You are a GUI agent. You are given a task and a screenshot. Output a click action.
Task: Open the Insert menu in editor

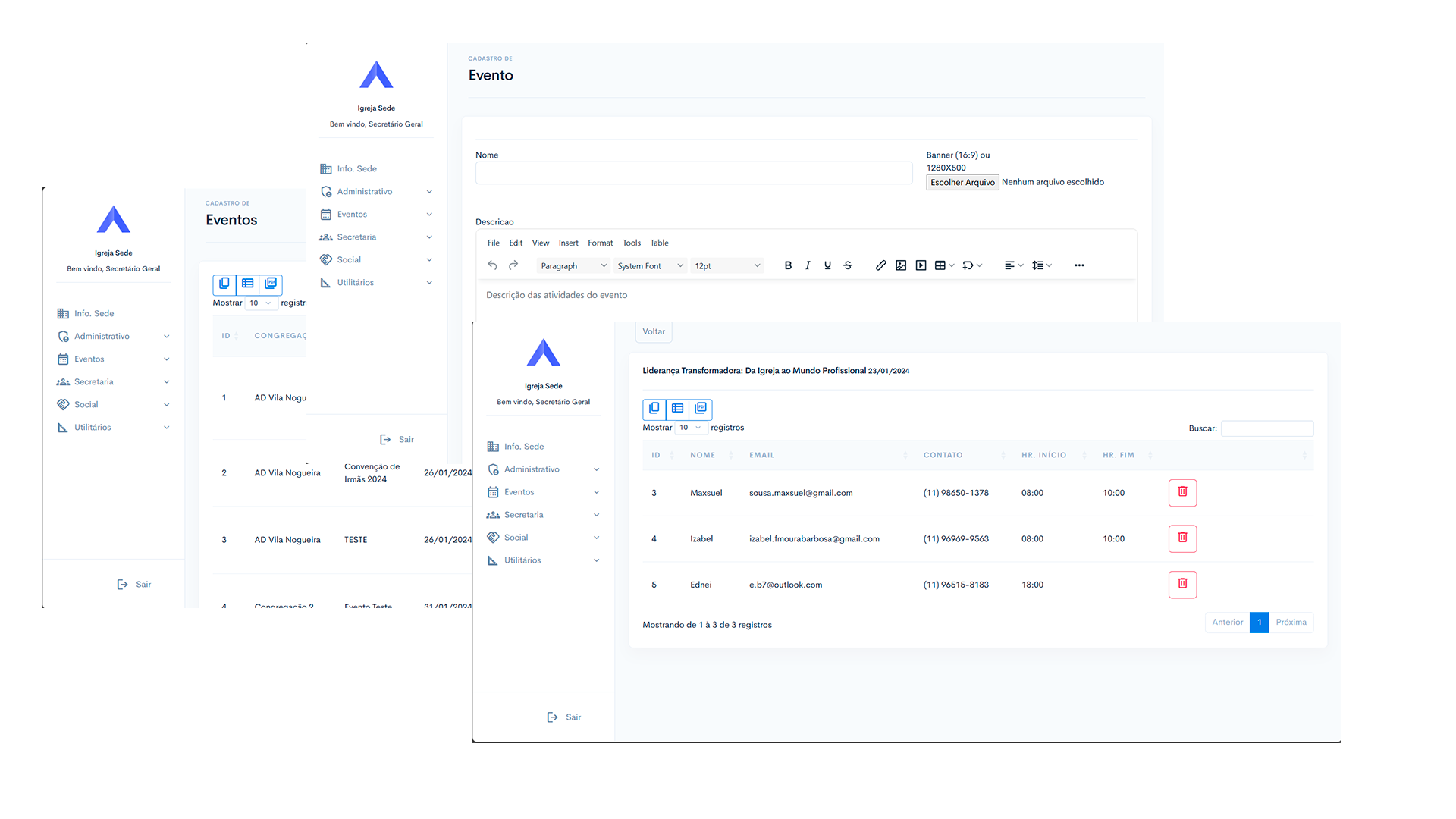(568, 243)
